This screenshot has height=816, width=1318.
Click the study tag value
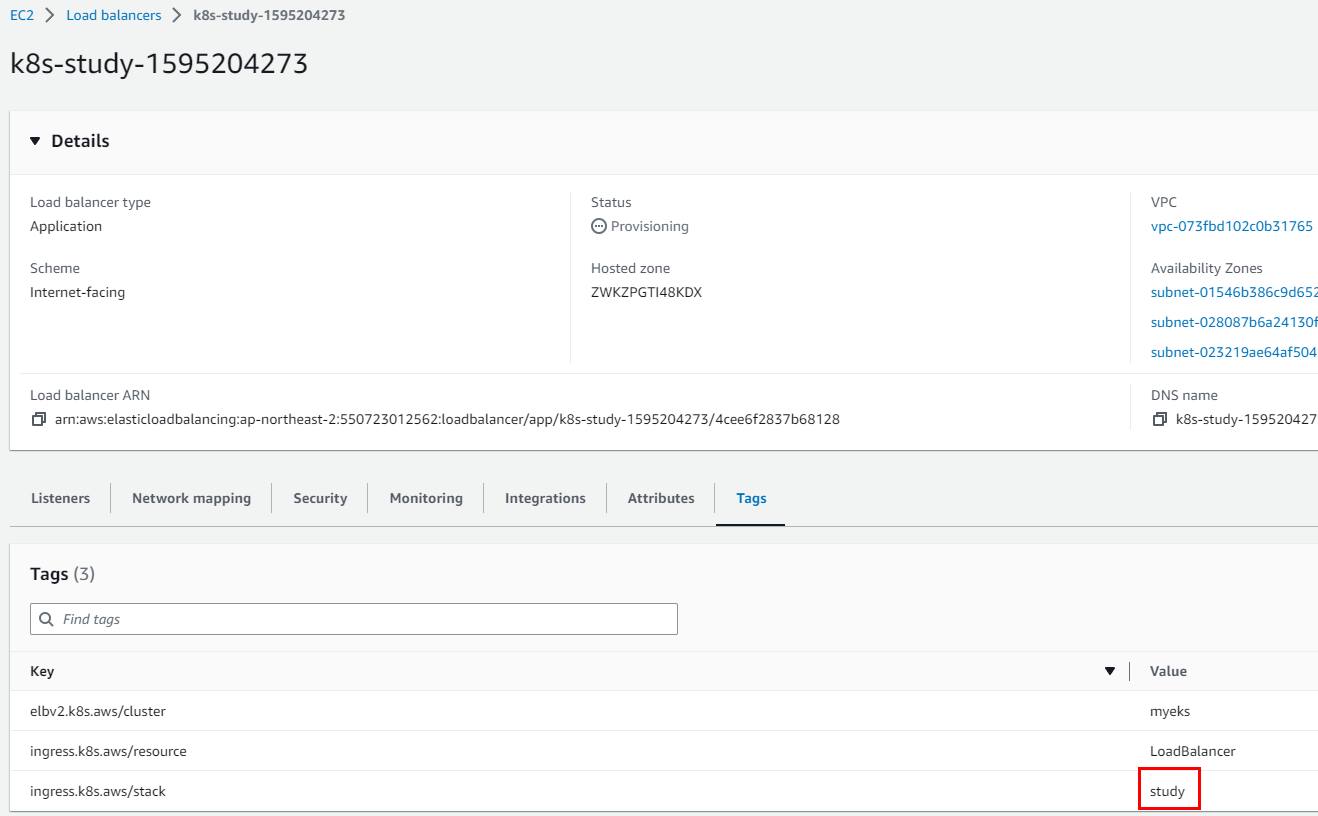pos(1167,791)
